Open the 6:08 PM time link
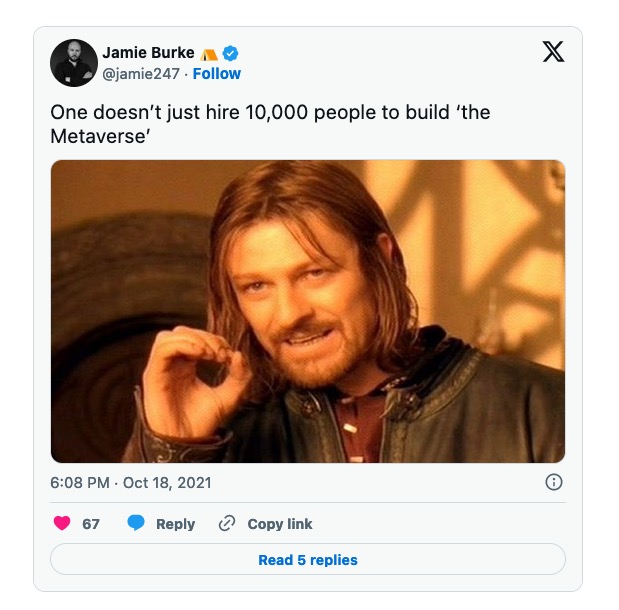Viewport: 619px width, 610px height. tap(80, 482)
